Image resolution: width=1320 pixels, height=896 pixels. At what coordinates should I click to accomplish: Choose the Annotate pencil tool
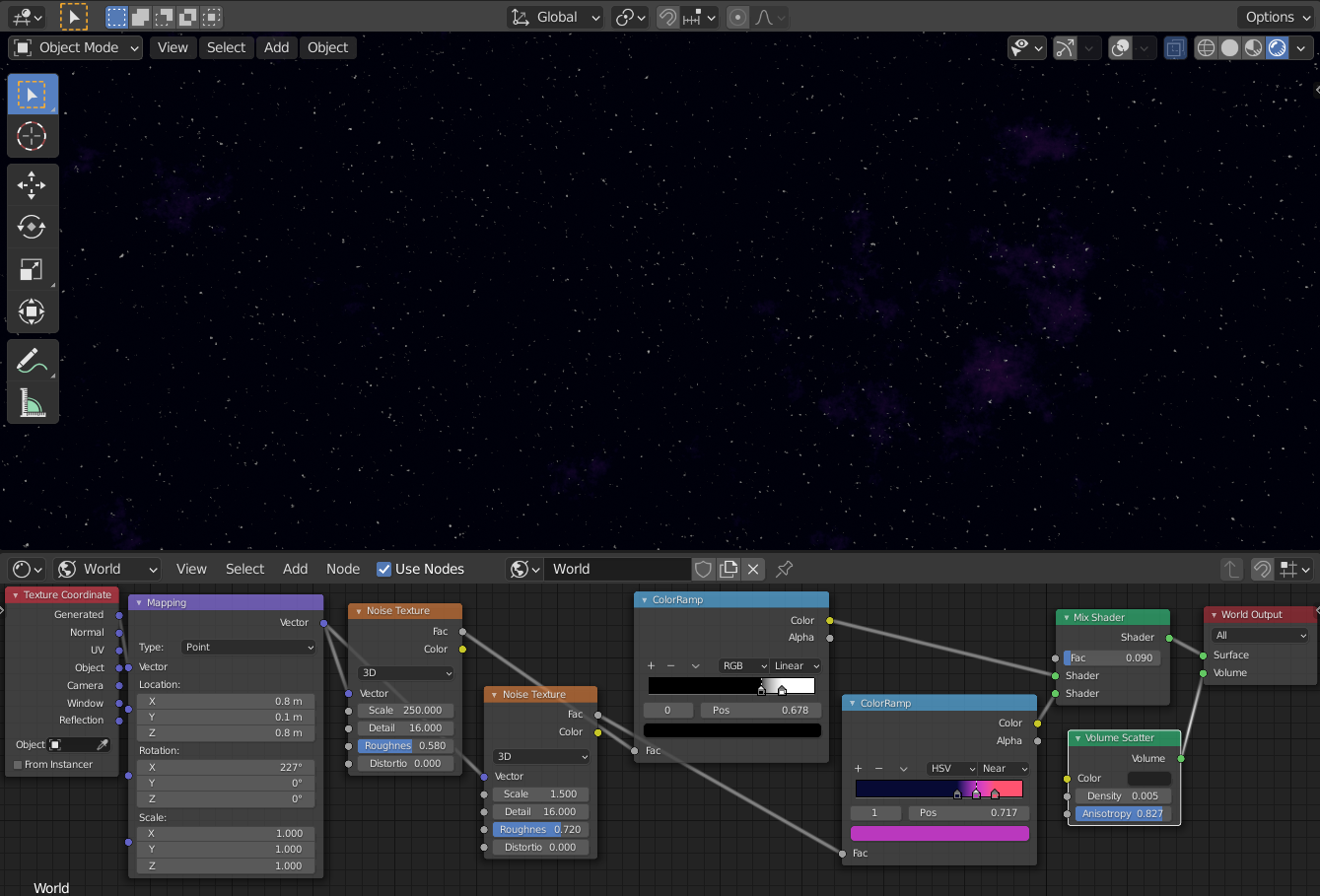coord(32,361)
